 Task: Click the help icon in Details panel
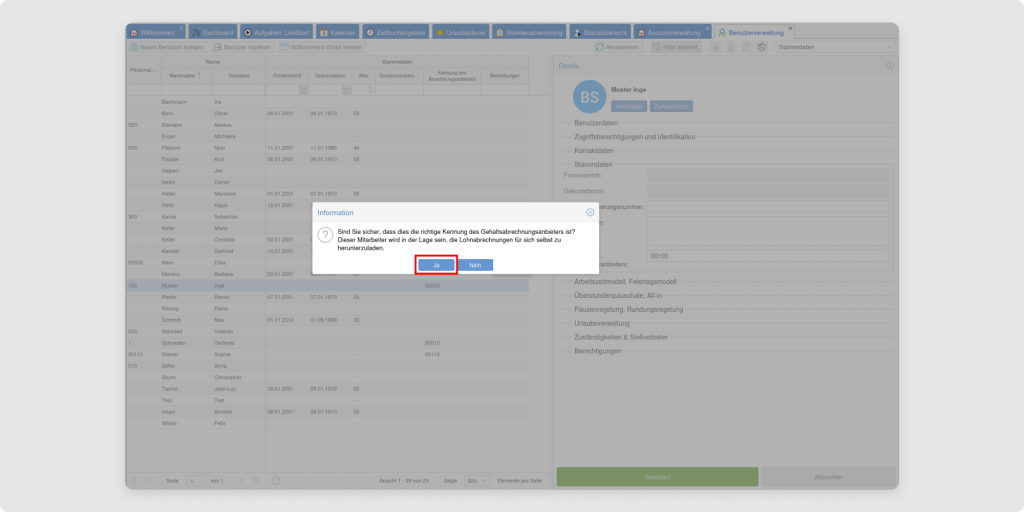(890, 66)
